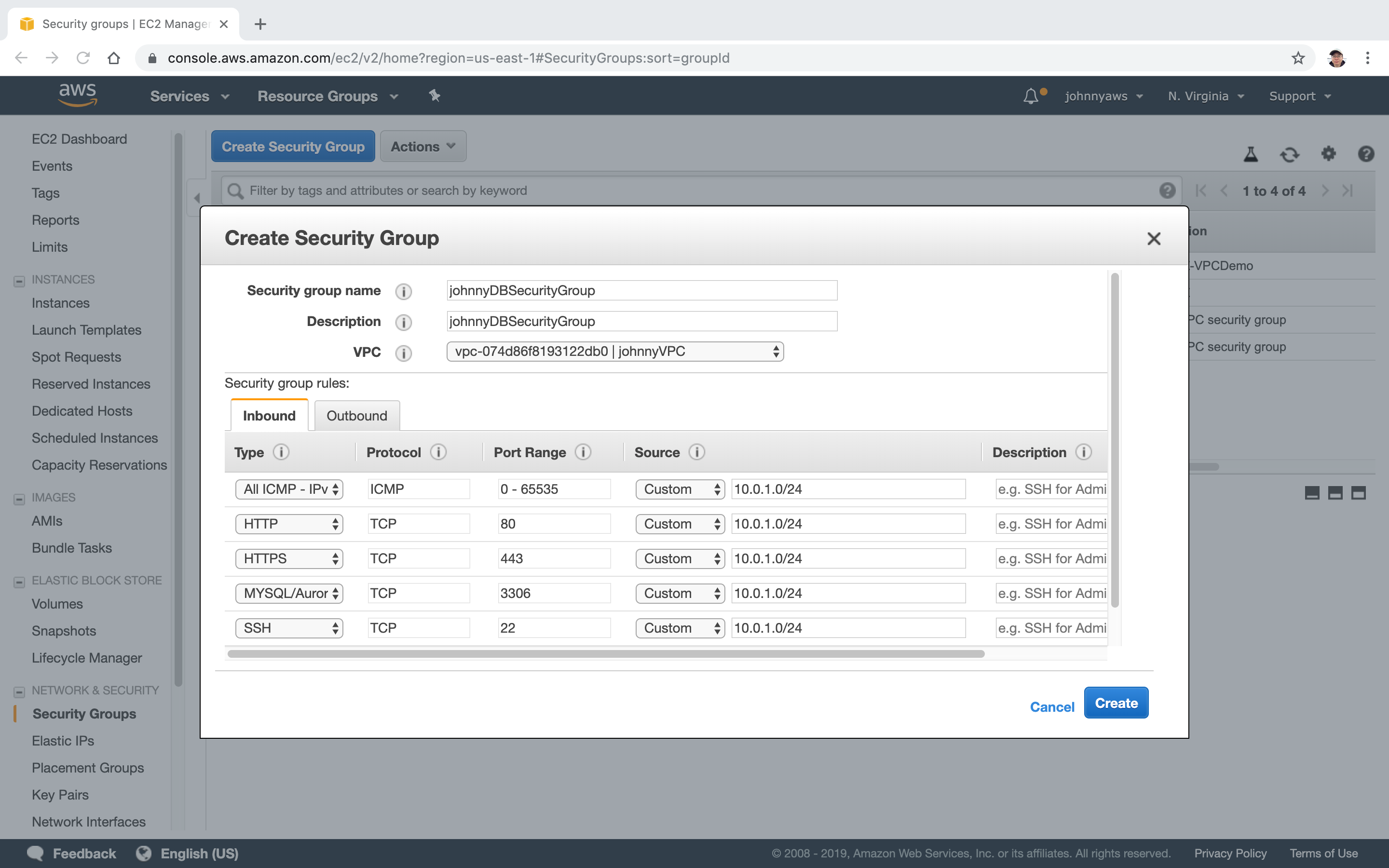
Task: Open the Source dropdown for the HTTP rule
Action: [x=680, y=524]
